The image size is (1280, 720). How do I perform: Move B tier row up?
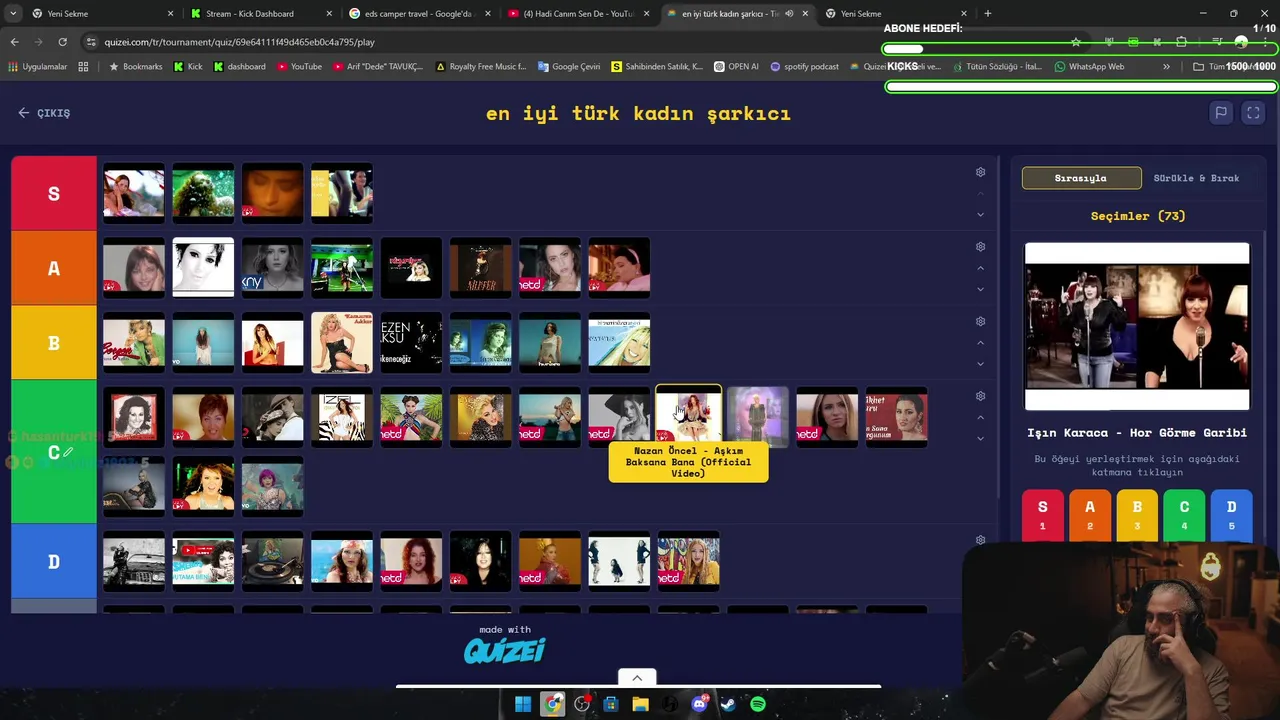point(980,343)
